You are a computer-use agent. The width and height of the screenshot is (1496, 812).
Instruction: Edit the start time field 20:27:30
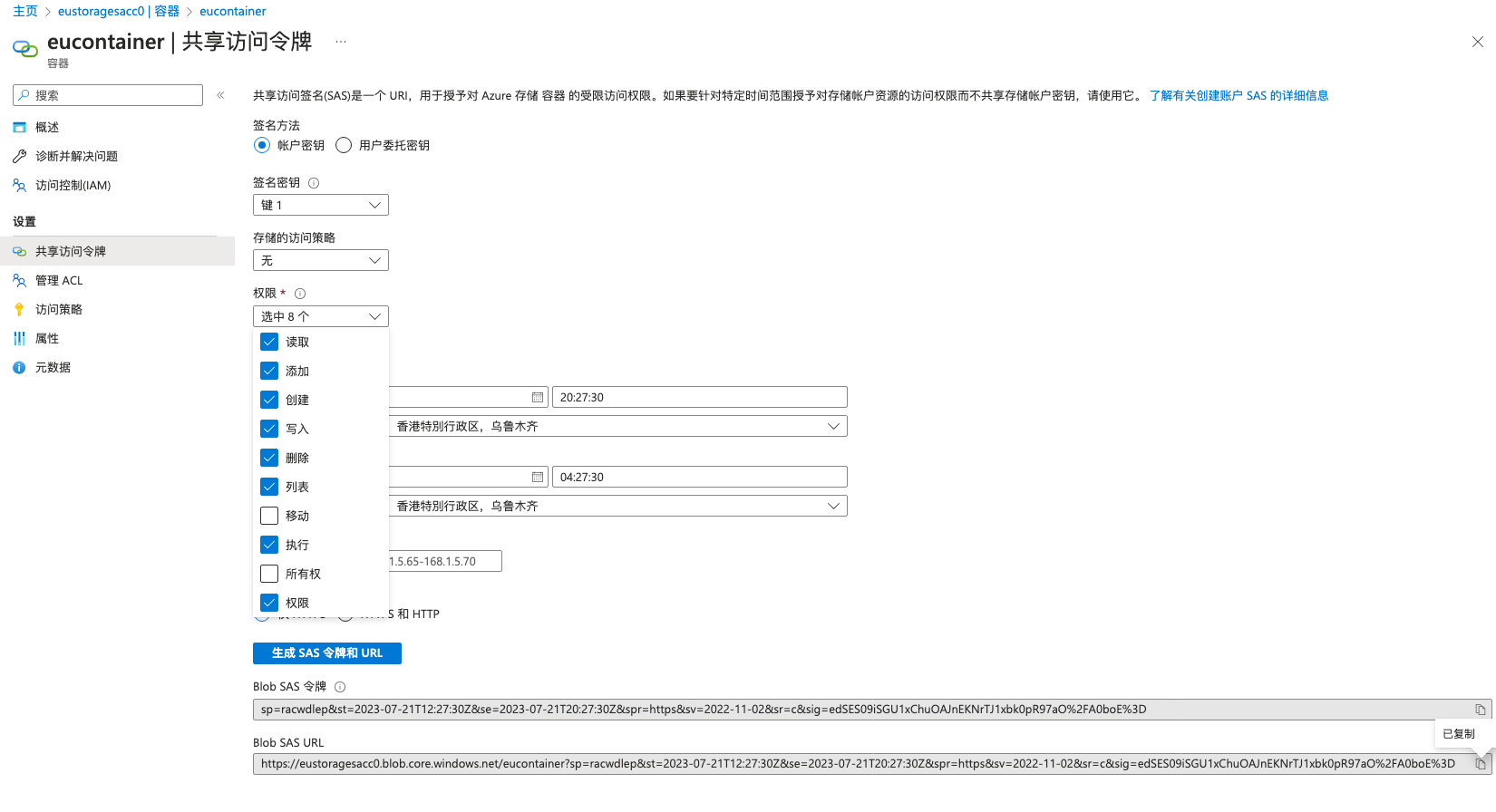click(700, 397)
